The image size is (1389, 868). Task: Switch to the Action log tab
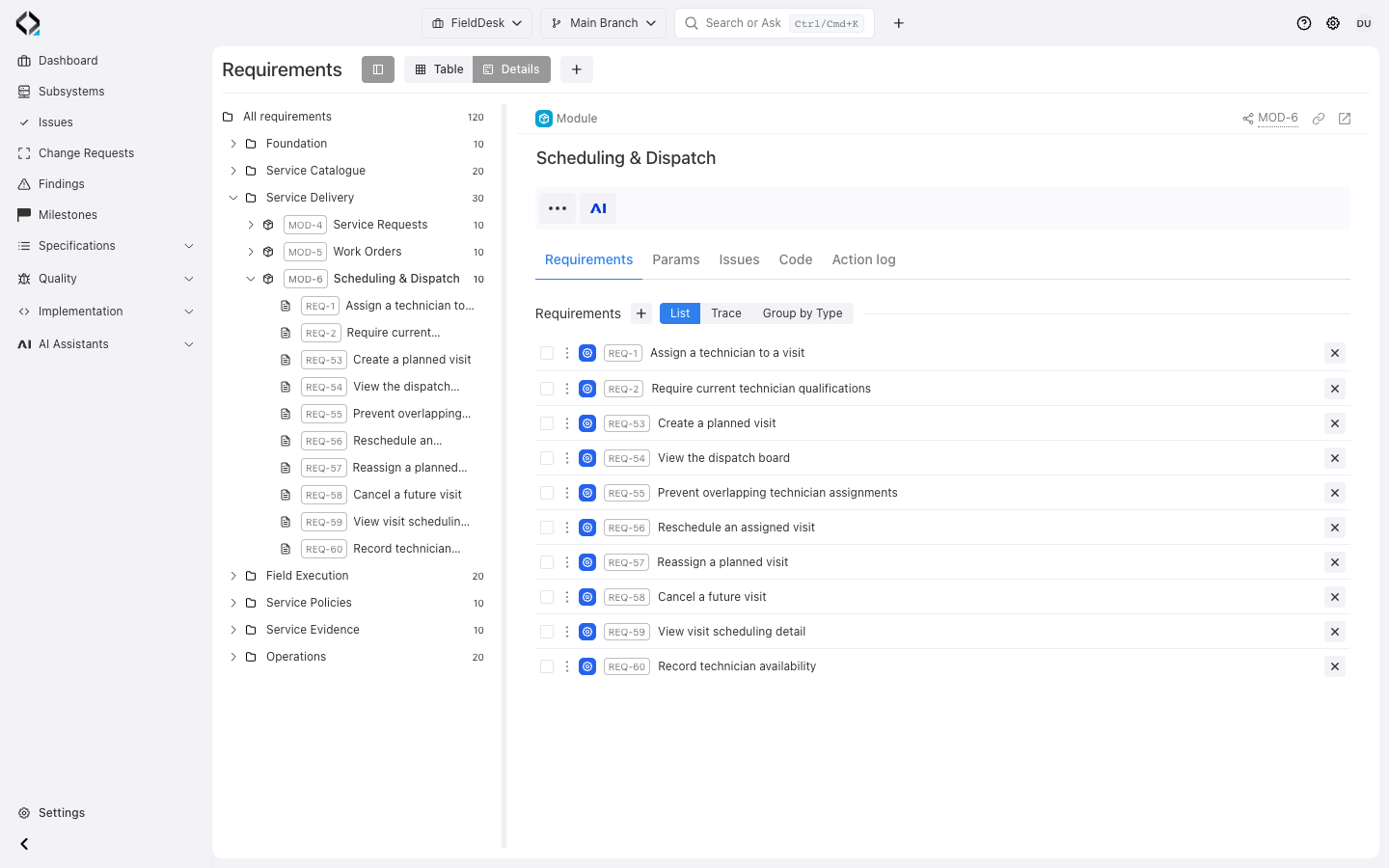(x=864, y=259)
